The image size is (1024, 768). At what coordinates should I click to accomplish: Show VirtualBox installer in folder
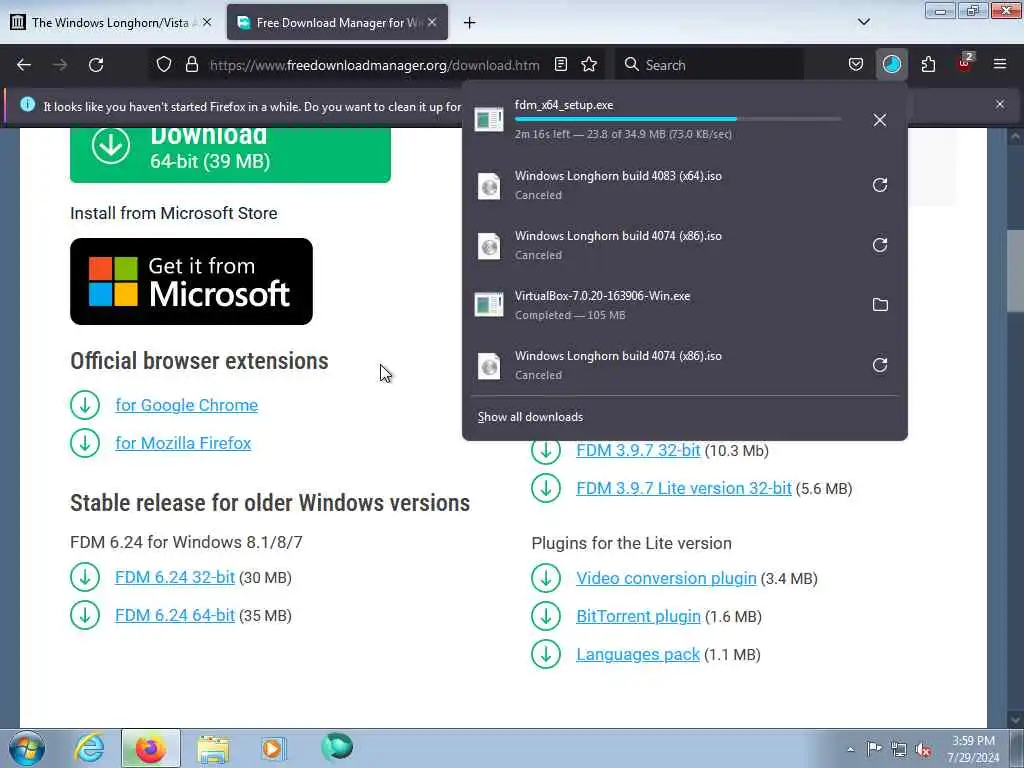pyautogui.click(x=880, y=304)
